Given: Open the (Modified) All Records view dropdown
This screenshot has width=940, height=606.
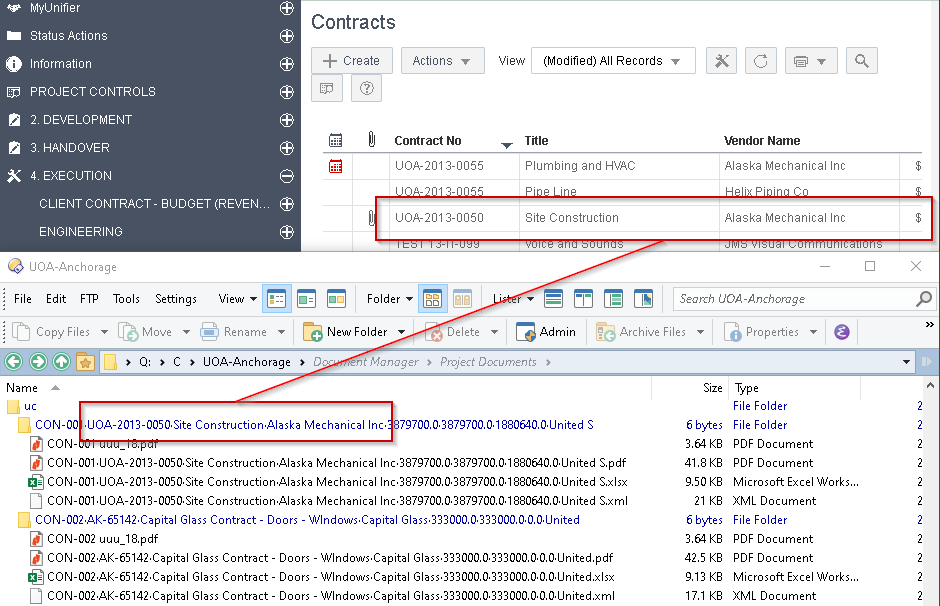Looking at the screenshot, I should coord(613,60).
